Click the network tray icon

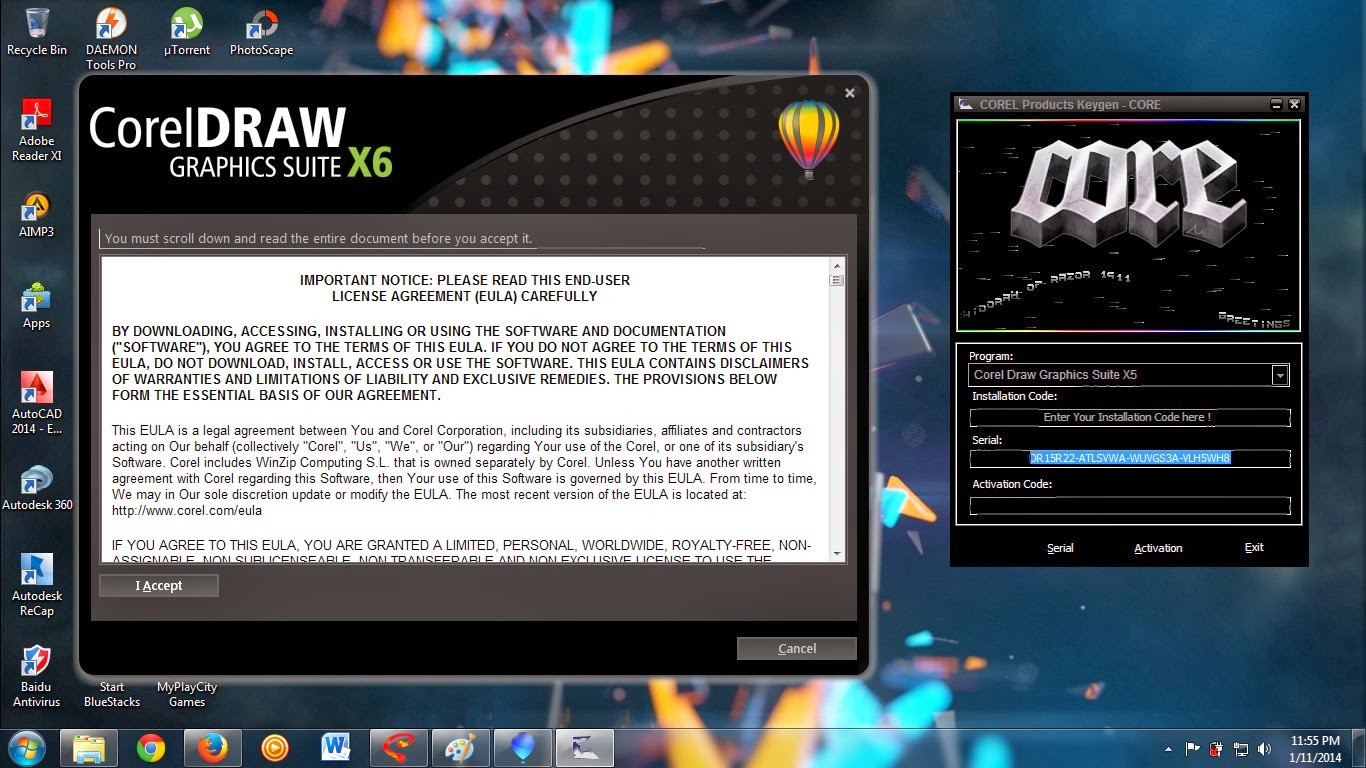point(1241,749)
